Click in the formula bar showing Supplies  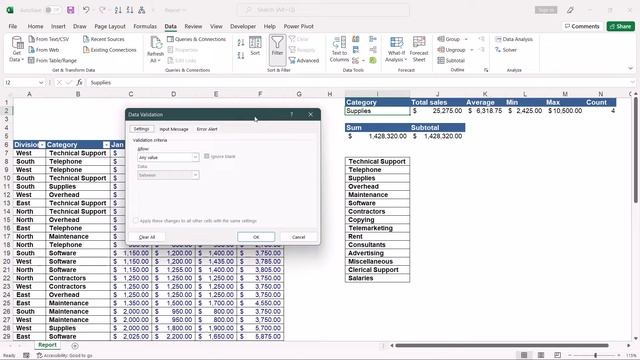pyautogui.click(x=359, y=82)
